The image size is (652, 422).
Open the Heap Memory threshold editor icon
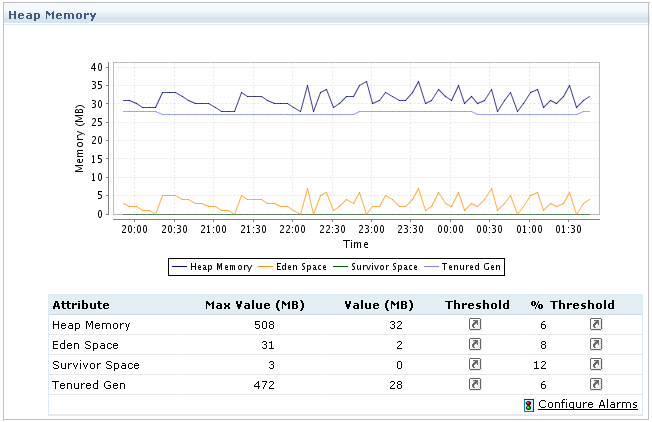point(477,325)
